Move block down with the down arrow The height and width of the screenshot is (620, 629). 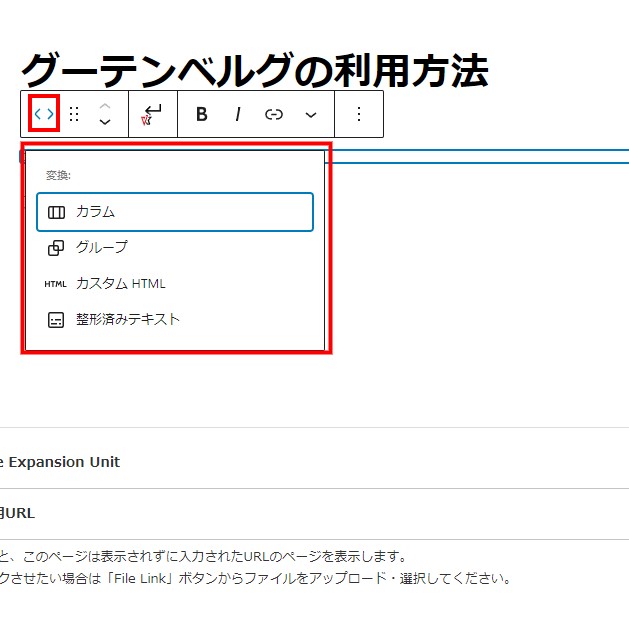pyautogui.click(x=105, y=123)
